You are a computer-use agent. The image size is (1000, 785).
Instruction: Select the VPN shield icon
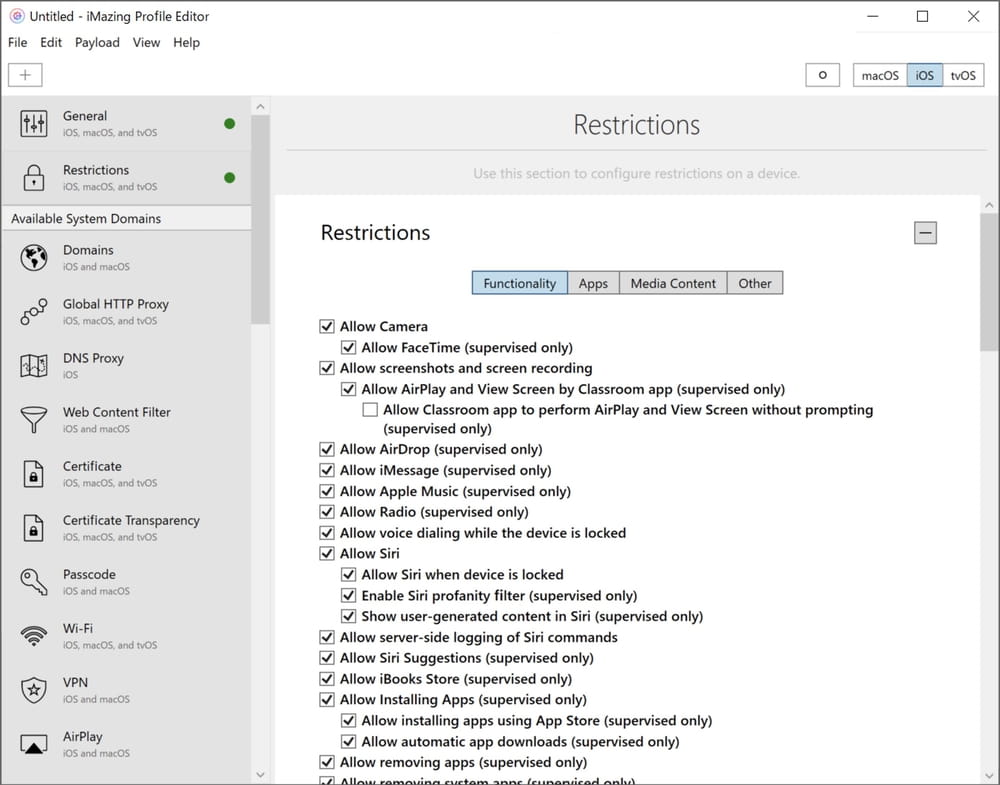coord(34,690)
